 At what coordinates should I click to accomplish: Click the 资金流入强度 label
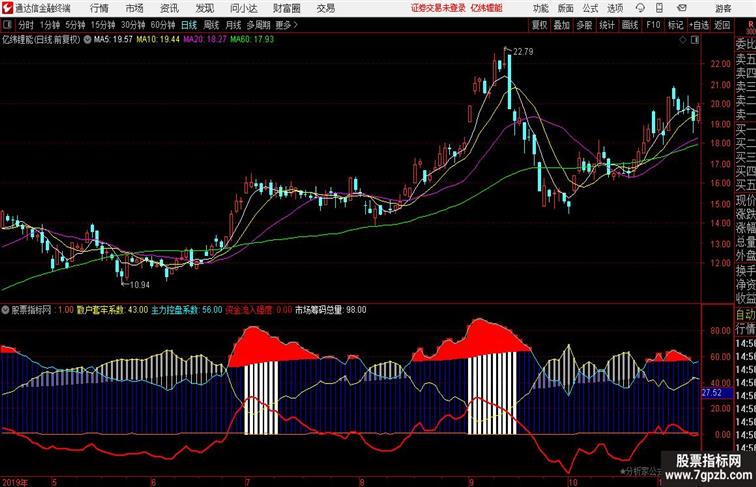pos(249,310)
